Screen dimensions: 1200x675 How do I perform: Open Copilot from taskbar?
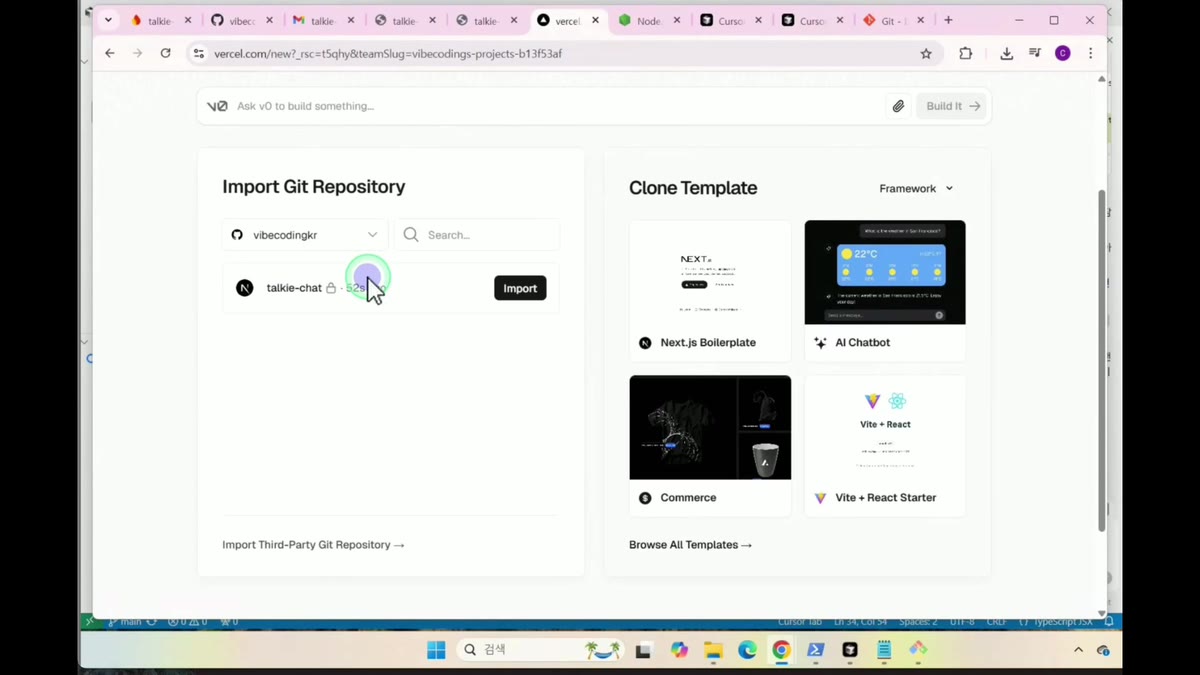680,650
